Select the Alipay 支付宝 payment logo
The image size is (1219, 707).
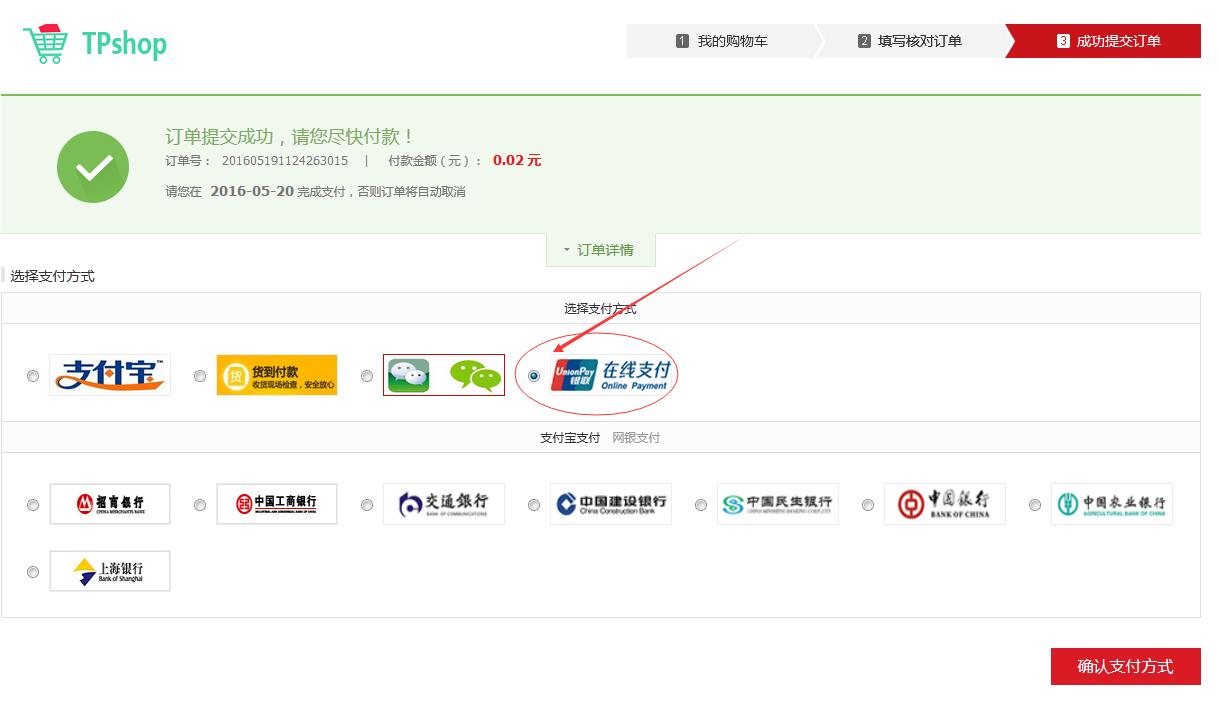(110, 374)
